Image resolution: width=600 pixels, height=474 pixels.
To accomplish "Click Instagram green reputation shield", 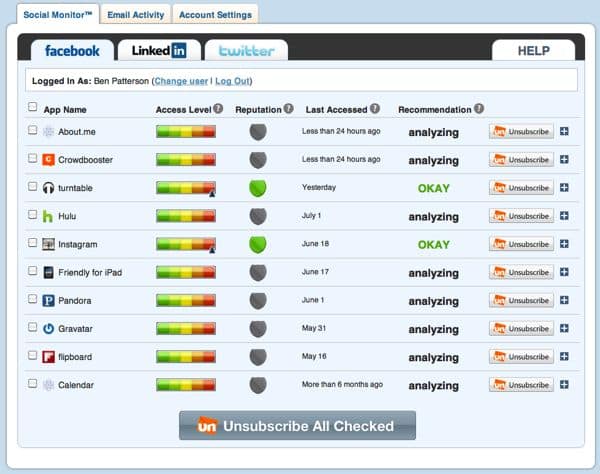I will [258, 244].
